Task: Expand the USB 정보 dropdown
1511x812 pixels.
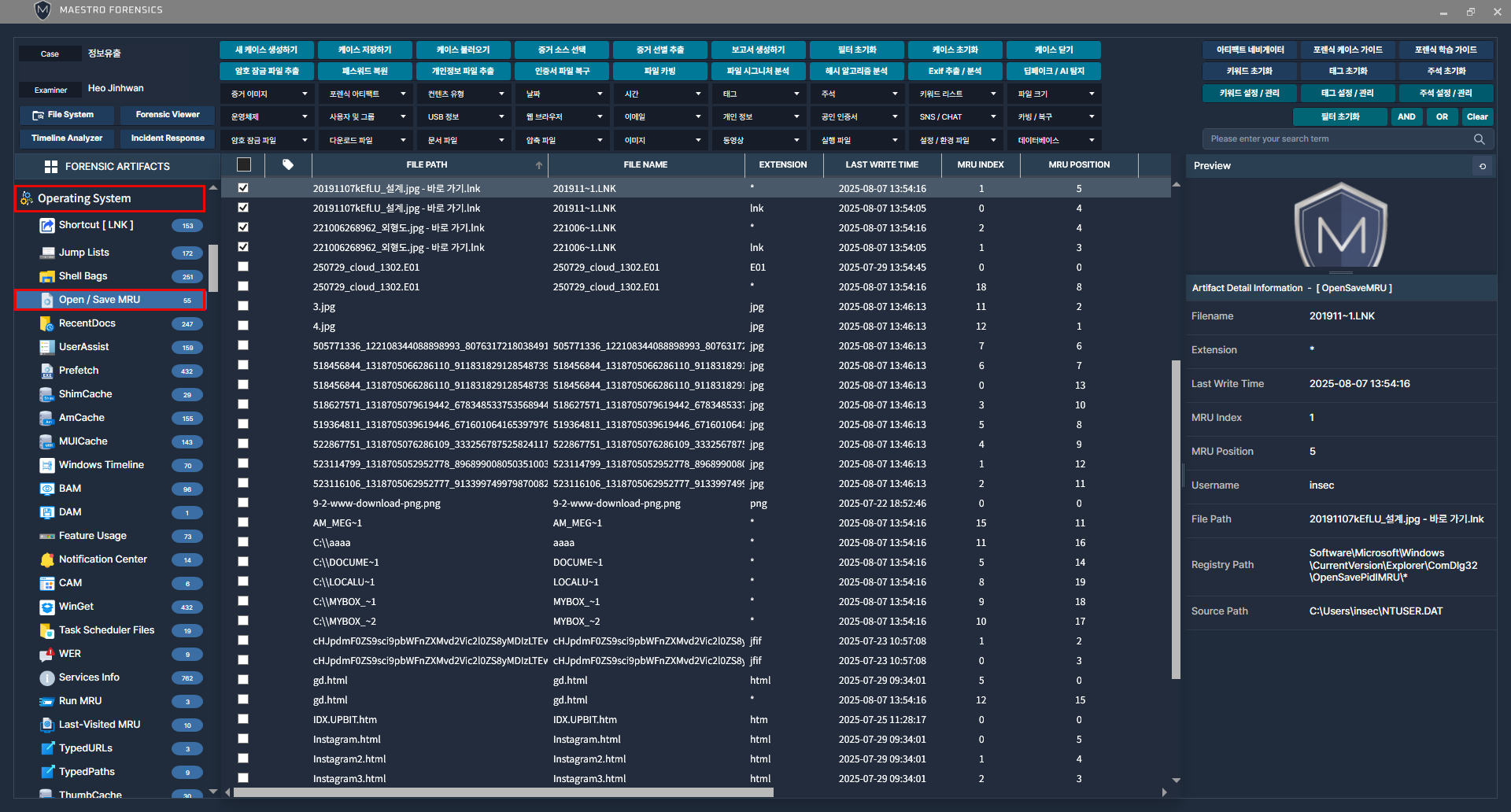Action: 464,117
